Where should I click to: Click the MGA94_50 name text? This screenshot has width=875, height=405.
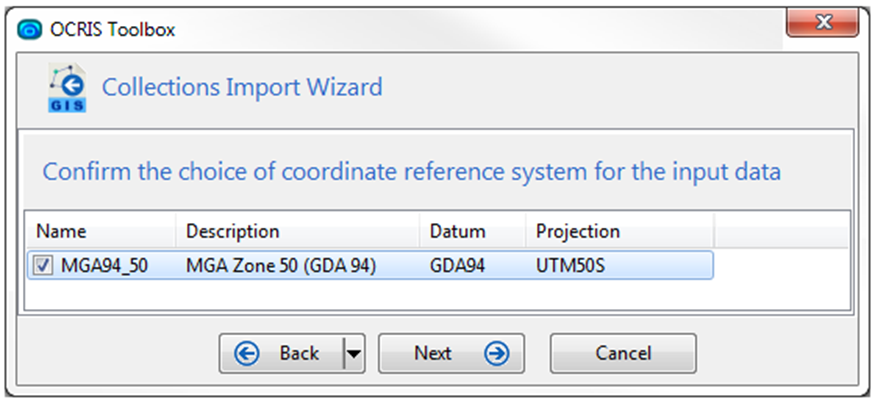104,266
